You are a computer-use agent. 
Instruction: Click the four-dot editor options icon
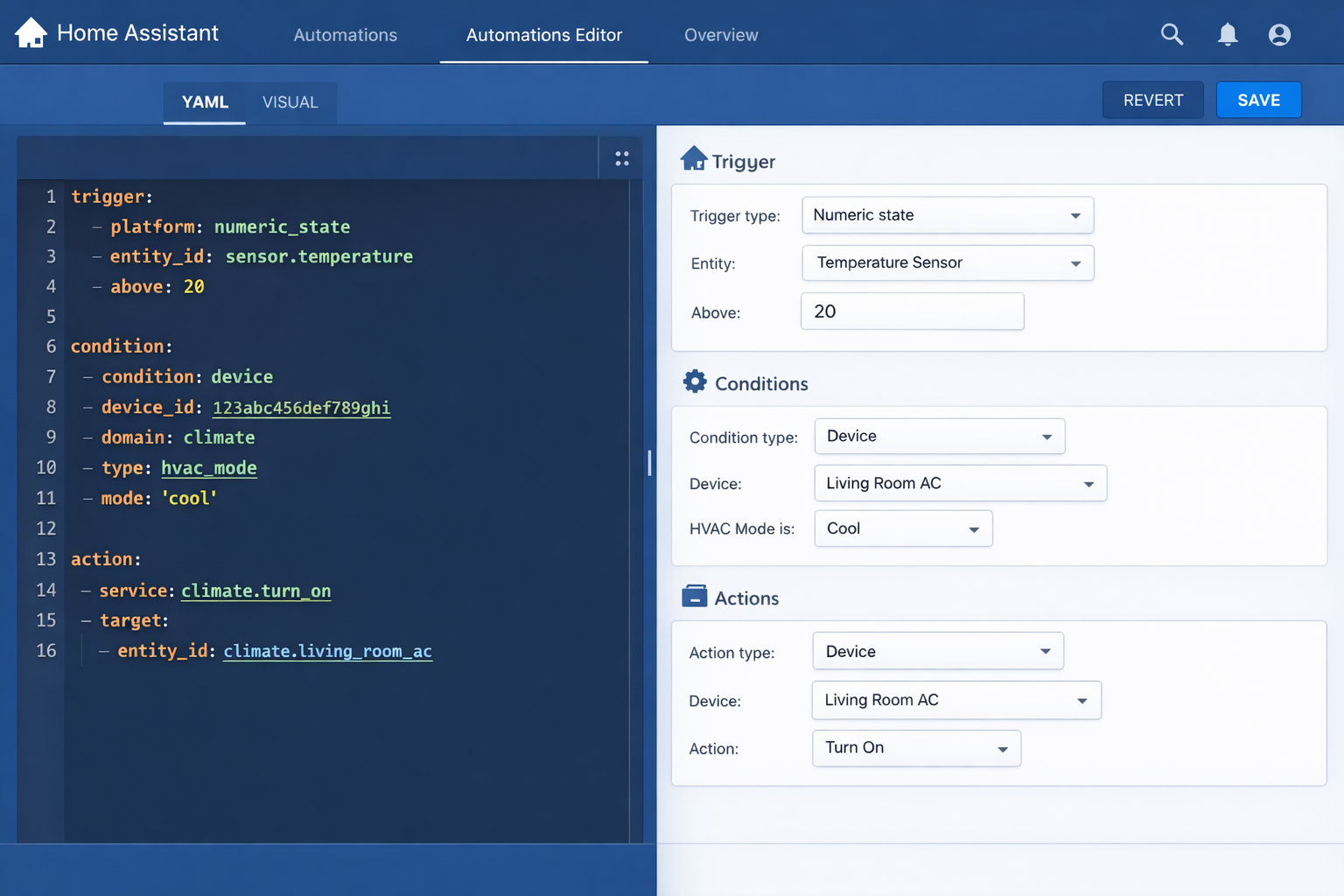[622, 158]
